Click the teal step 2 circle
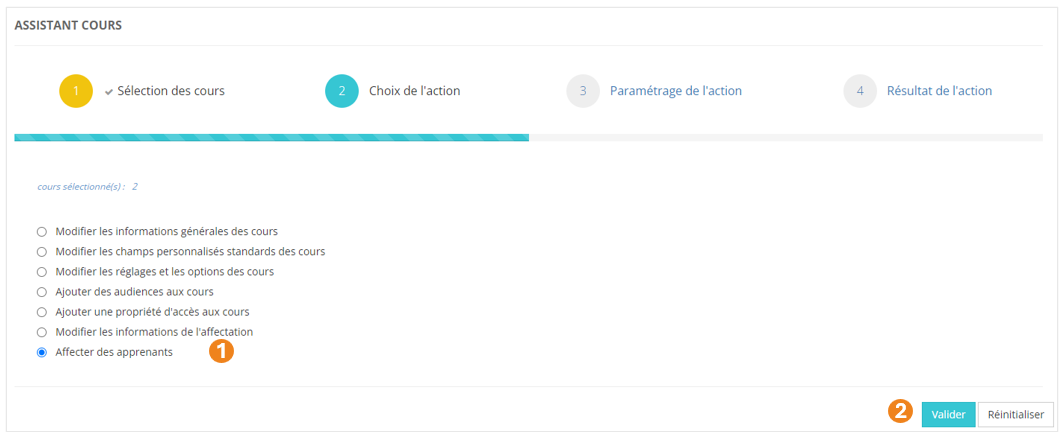 click(342, 91)
